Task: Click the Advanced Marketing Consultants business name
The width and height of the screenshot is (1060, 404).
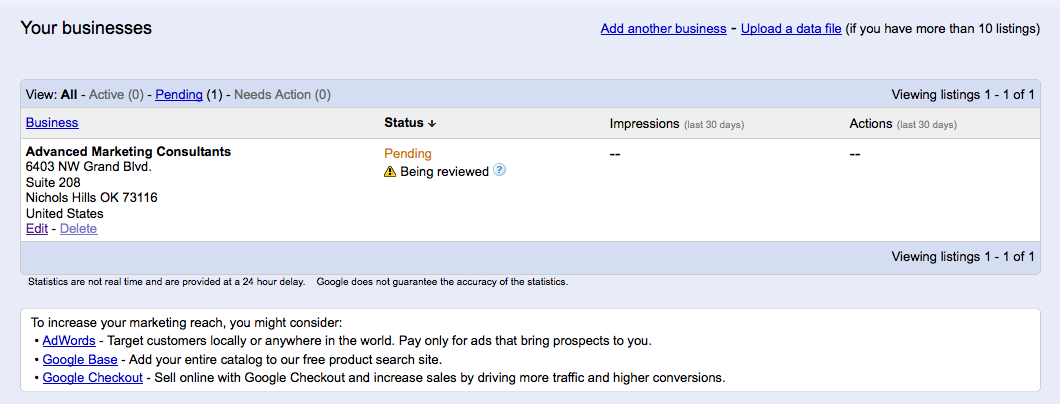Action: [x=128, y=152]
